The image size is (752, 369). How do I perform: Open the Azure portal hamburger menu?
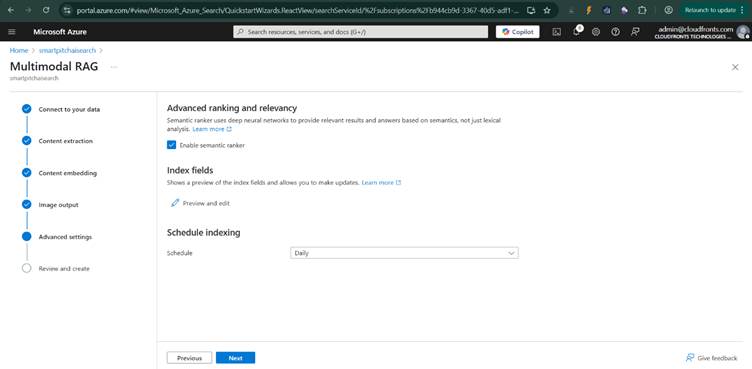tap(12, 32)
